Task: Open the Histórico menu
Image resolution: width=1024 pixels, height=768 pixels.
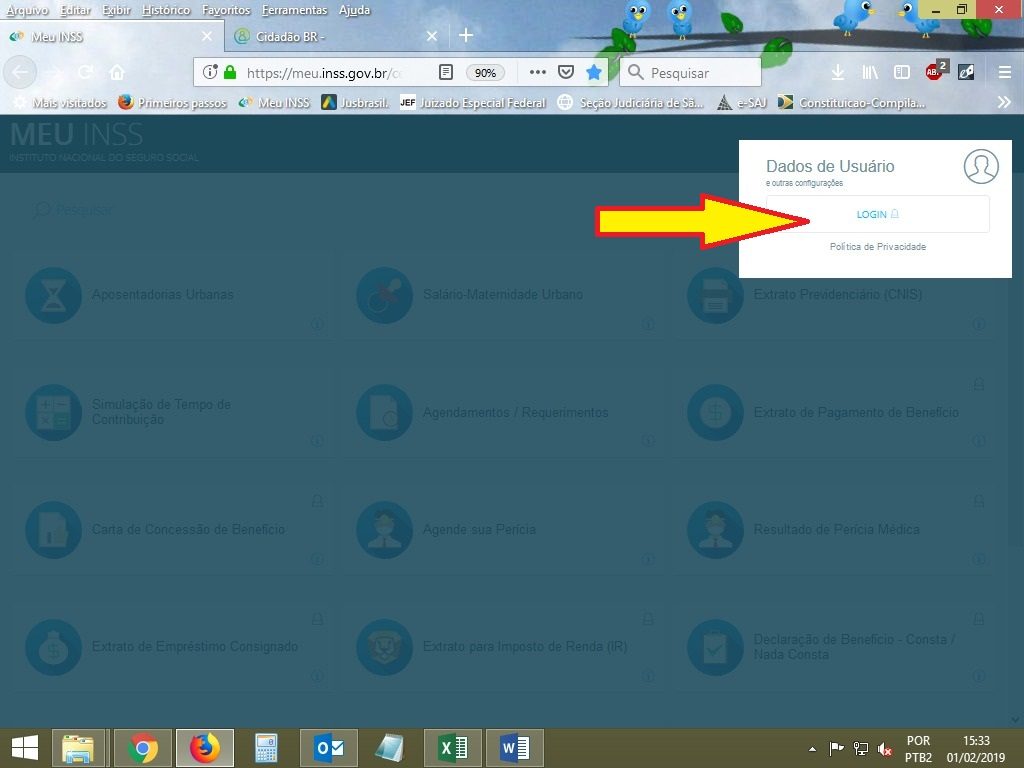Action: tap(166, 10)
